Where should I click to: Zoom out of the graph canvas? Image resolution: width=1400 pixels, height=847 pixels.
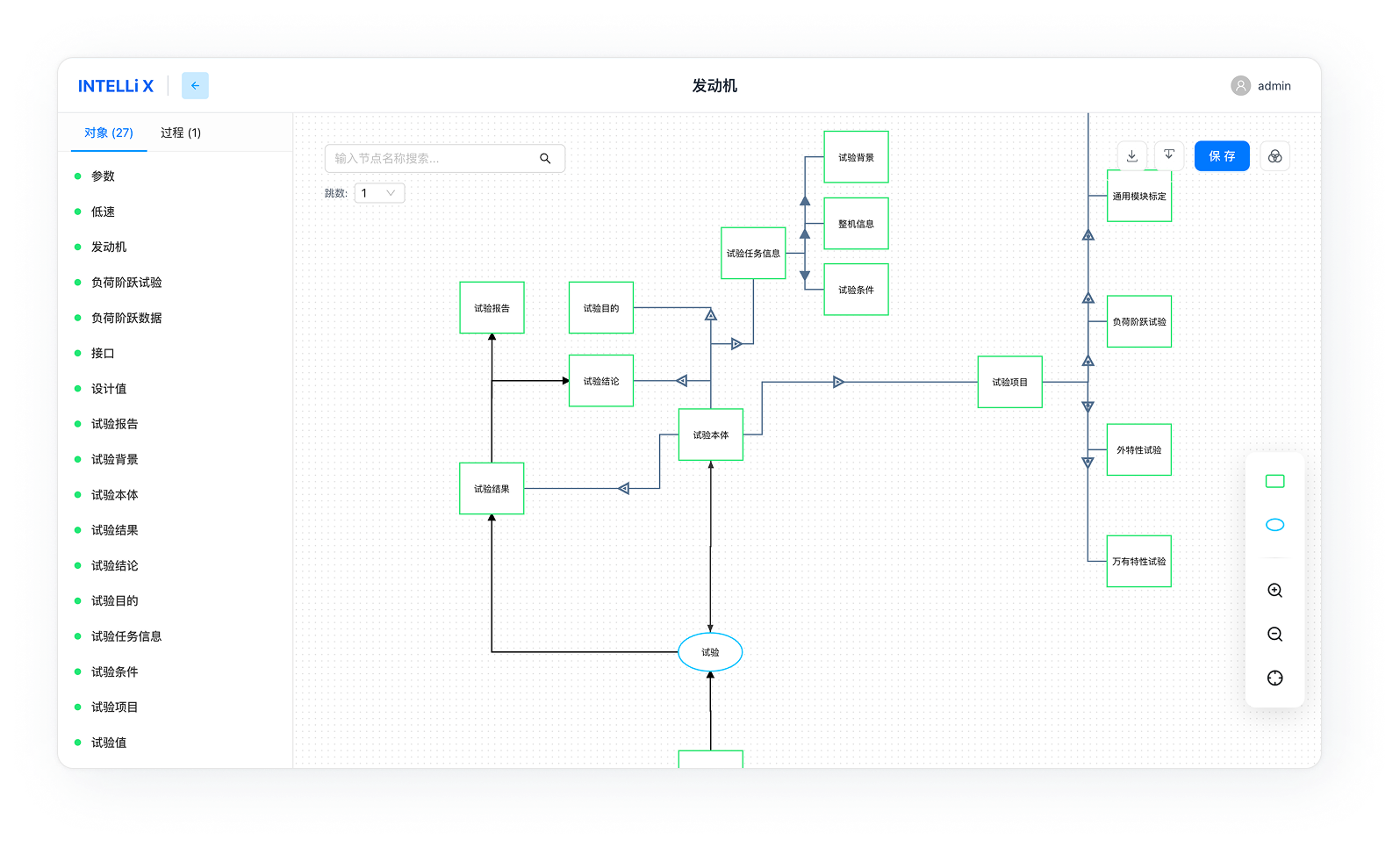1274,635
